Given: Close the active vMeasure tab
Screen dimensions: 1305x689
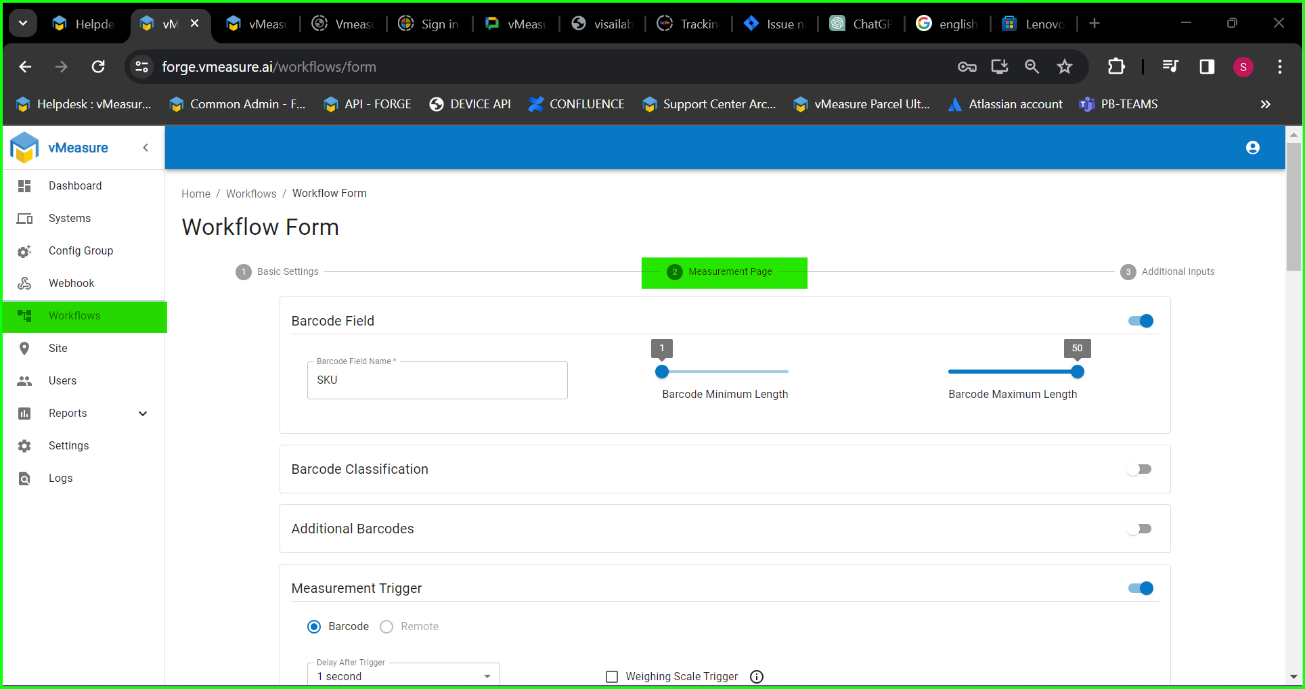Looking at the screenshot, I should (195, 24).
